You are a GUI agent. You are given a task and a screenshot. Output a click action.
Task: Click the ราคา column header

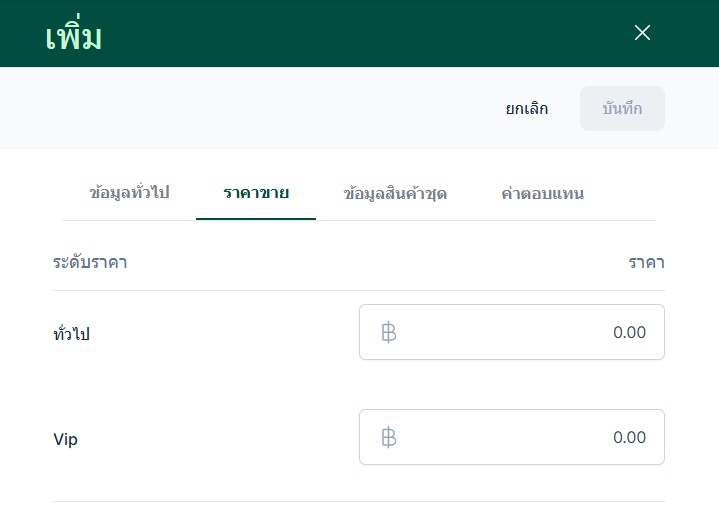[x=646, y=263]
